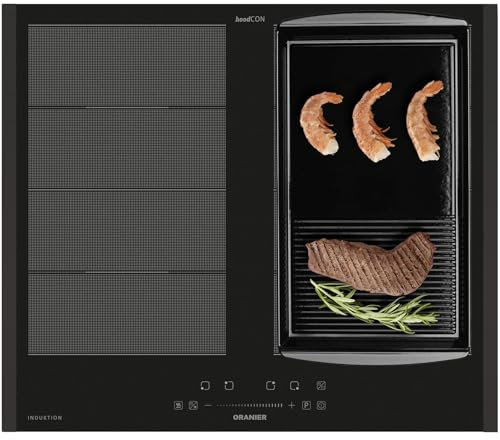Viewport: 500px width, 440px height.
Task: Tap the middle shrimp on the griddle
Action: (x=373, y=122)
